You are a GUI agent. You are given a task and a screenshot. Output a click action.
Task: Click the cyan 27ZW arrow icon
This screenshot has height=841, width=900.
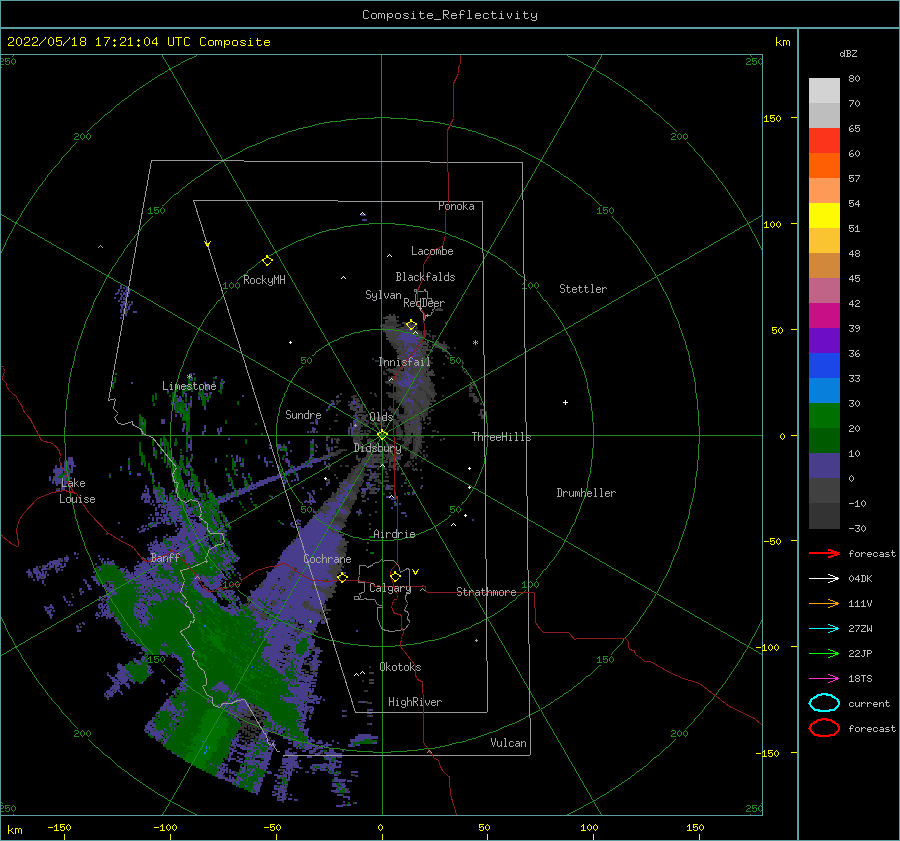(824, 629)
